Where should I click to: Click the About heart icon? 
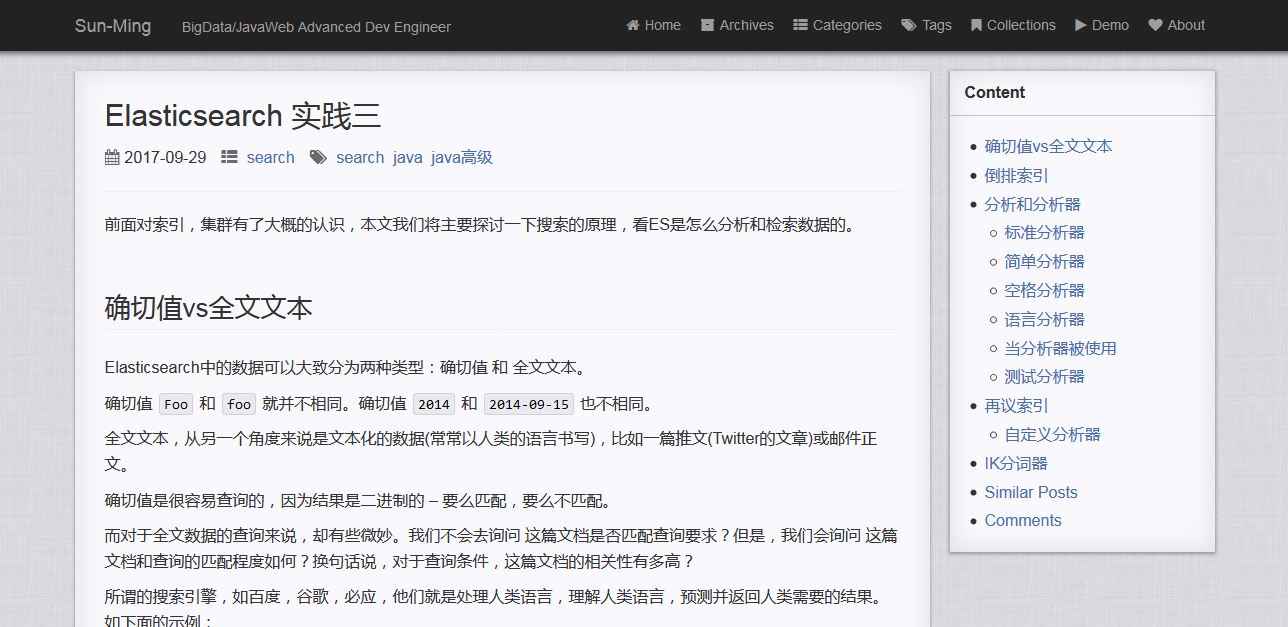(x=1155, y=25)
